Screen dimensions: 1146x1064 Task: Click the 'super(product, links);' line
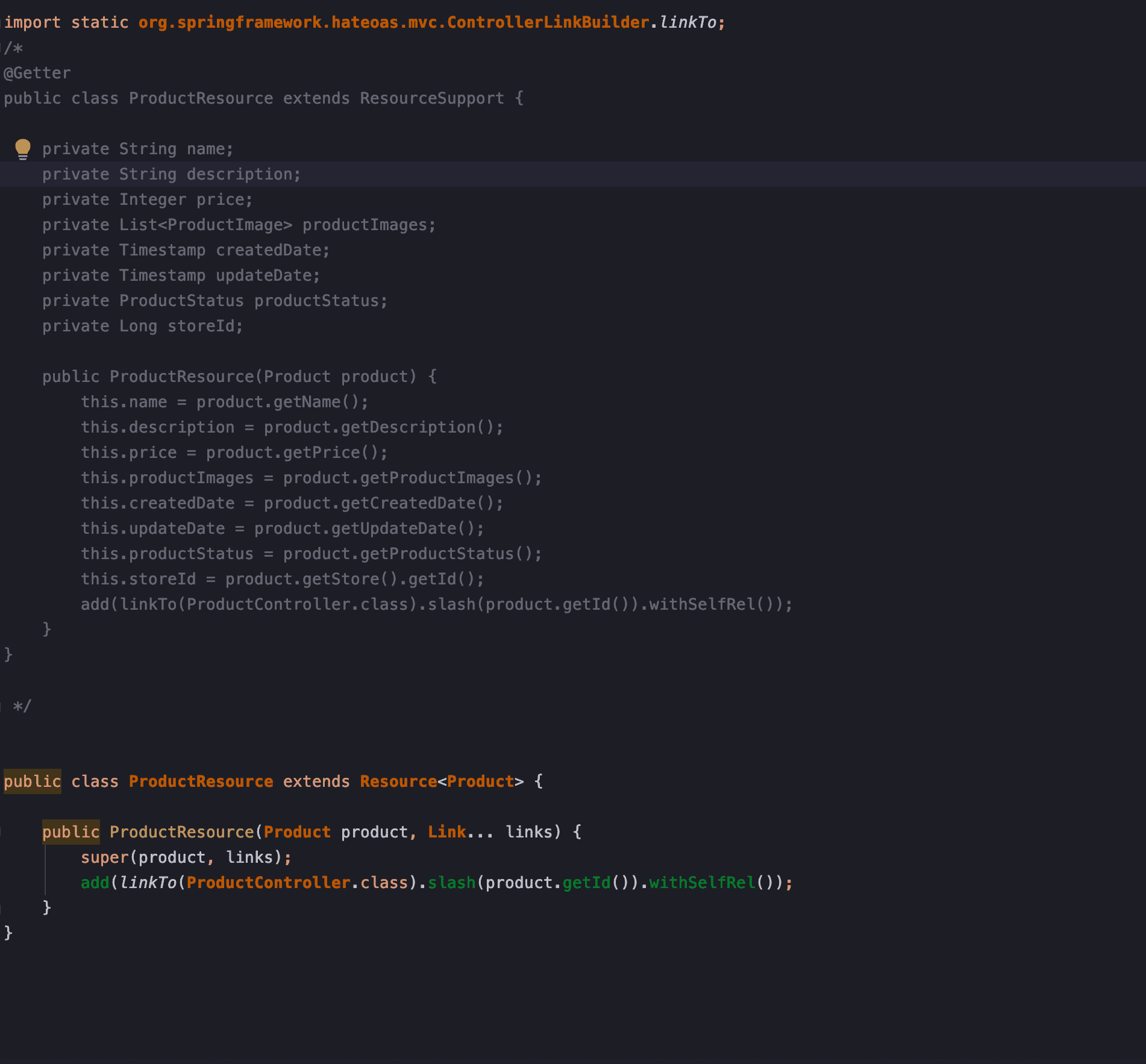(x=186, y=857)
